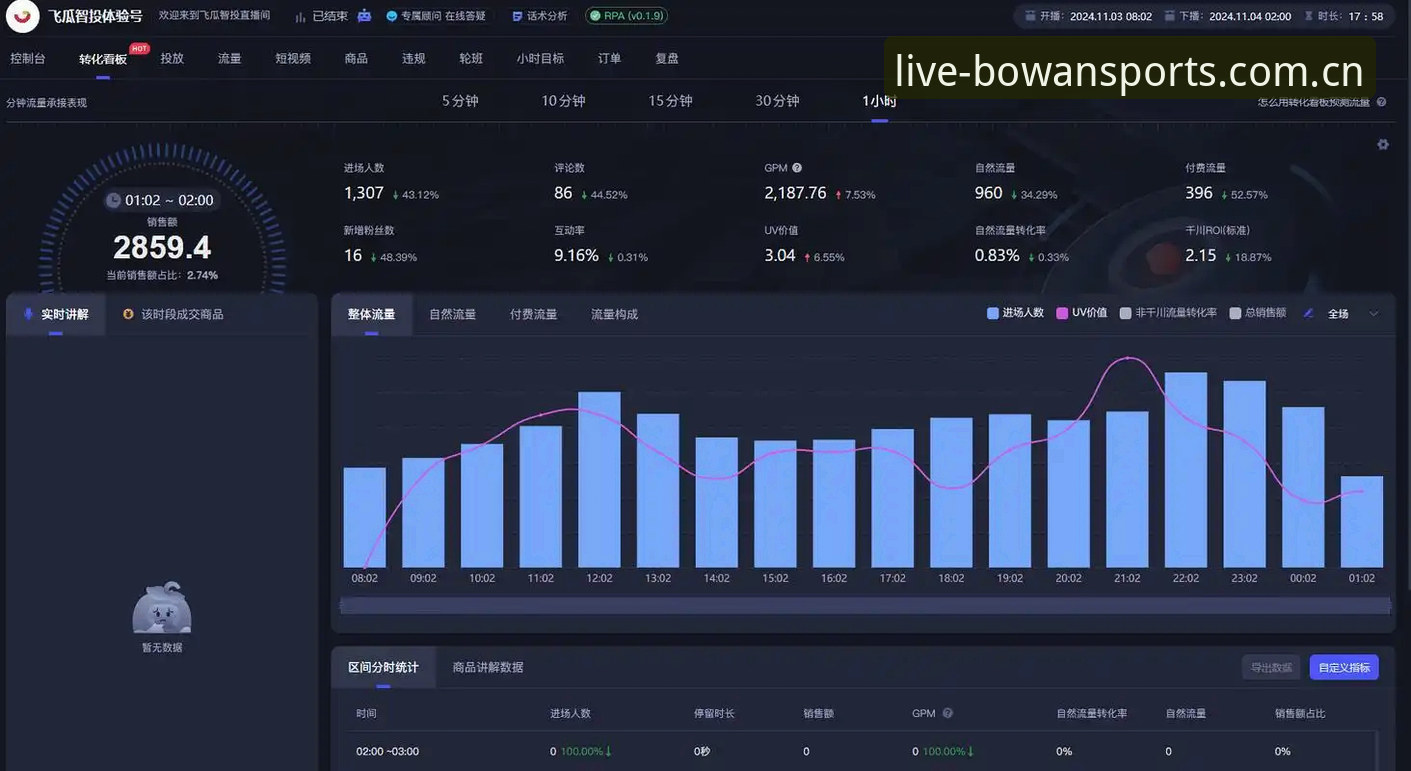Image resolution: width=1411 pixels, height=771 pixels.
Task: Select the 5分钟 time interval
Action: [460, 101]
